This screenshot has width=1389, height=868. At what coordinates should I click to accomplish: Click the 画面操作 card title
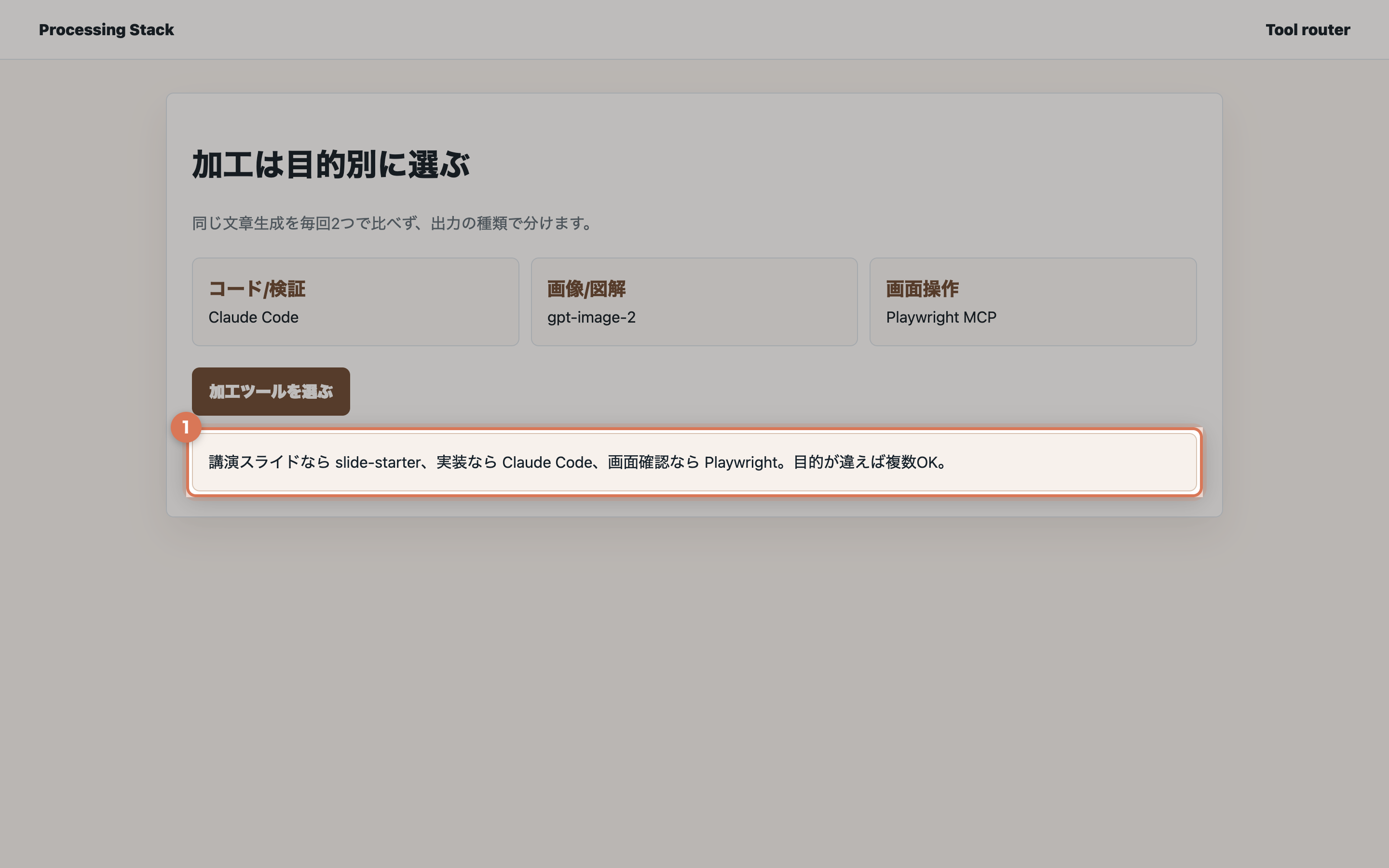pos(922,289)
